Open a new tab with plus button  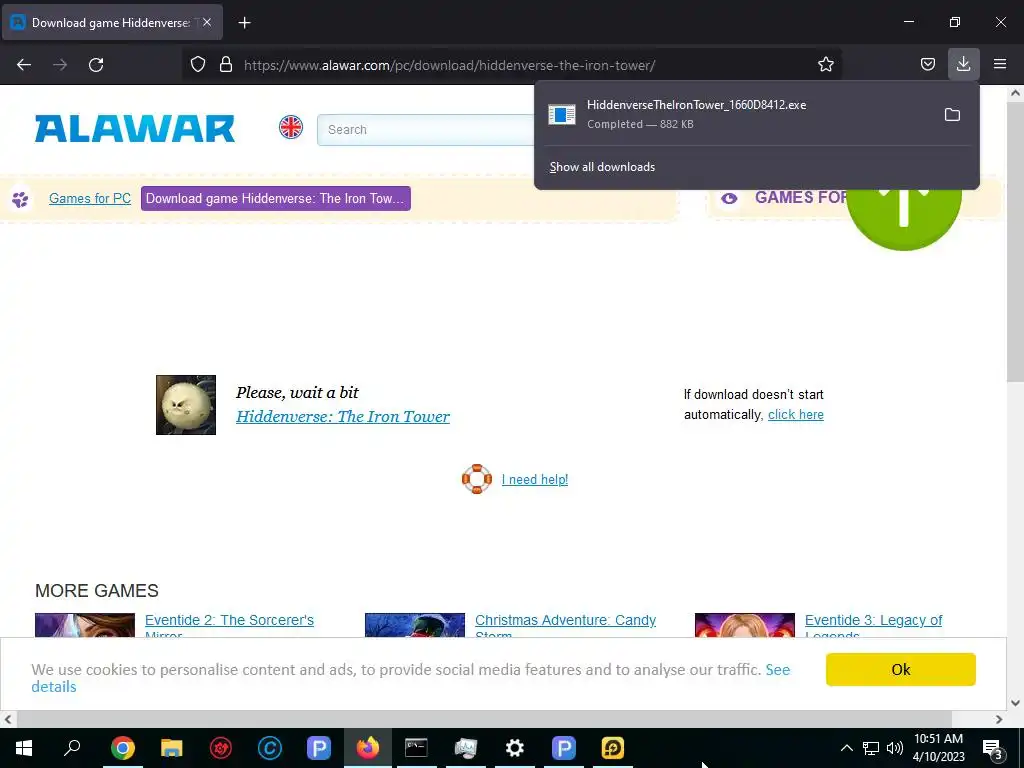pos(244,23)
